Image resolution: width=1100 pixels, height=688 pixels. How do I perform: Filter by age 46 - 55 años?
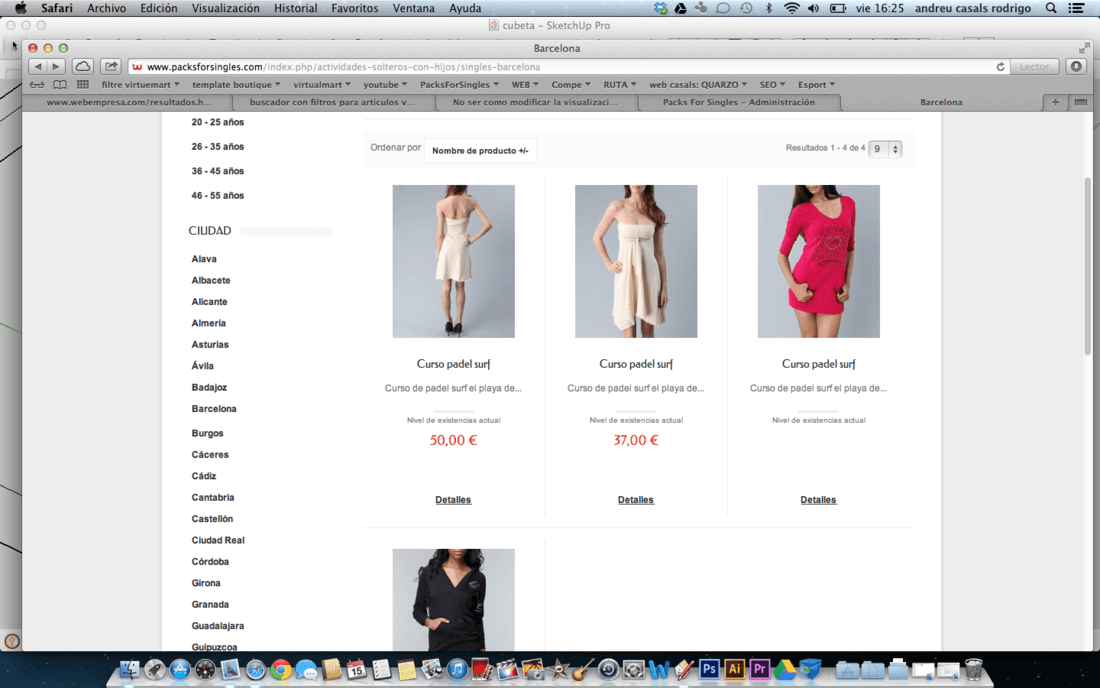pyautogui.click(x=217, y=196)
